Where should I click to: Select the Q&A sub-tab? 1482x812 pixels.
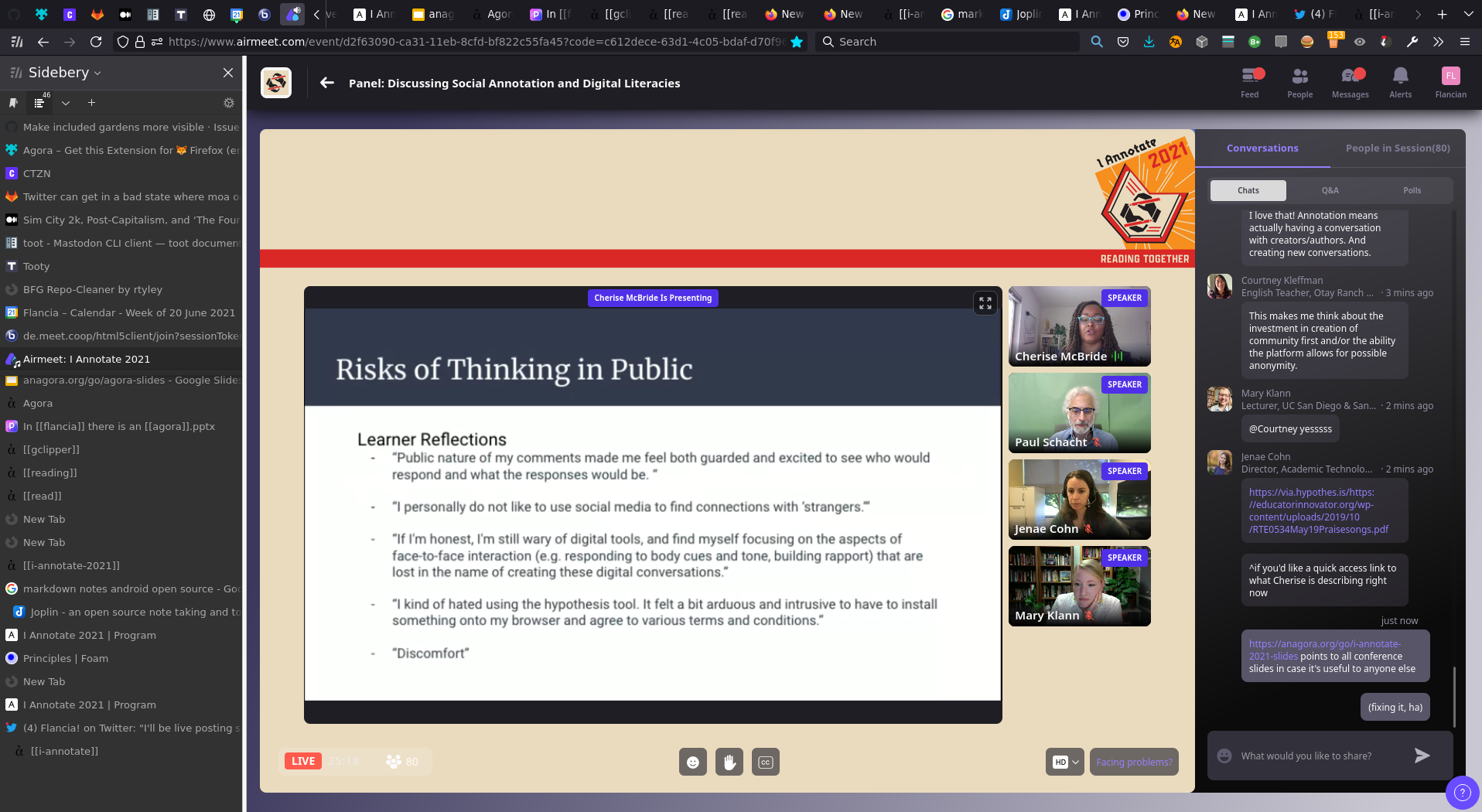(x=1330, y=190)
